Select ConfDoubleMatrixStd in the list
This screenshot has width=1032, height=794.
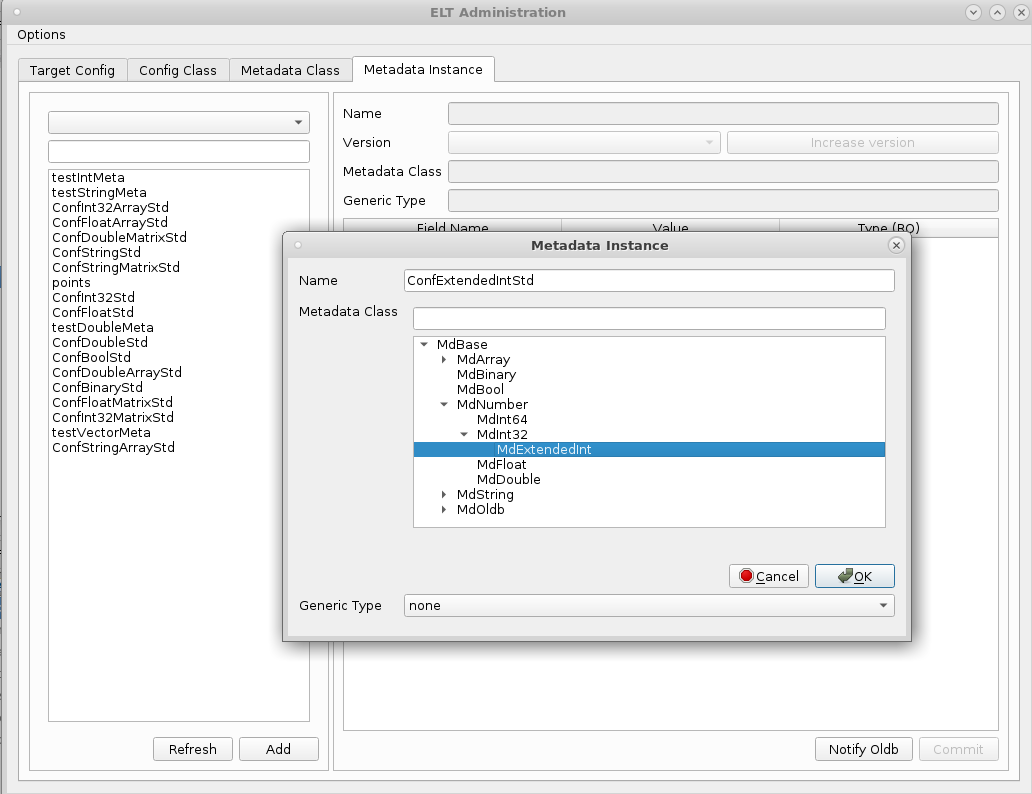point(119,238)
